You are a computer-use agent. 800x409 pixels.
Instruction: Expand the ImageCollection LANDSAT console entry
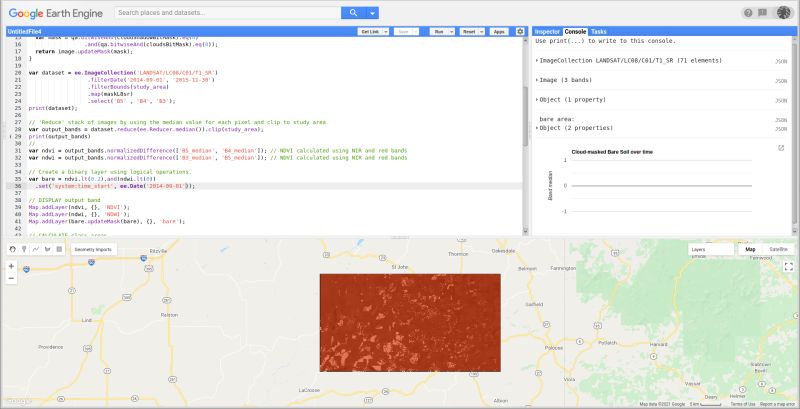[537, 61]
